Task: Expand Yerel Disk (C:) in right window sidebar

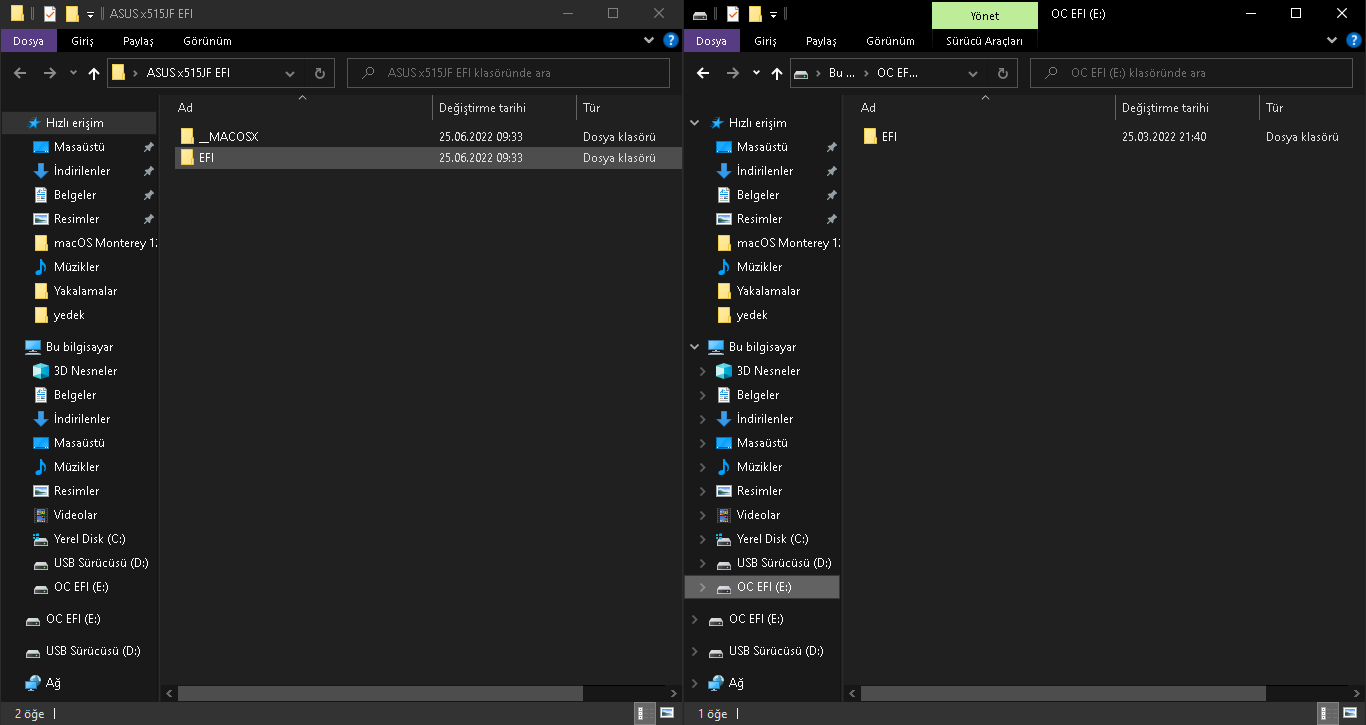Action: coord(702,539)
